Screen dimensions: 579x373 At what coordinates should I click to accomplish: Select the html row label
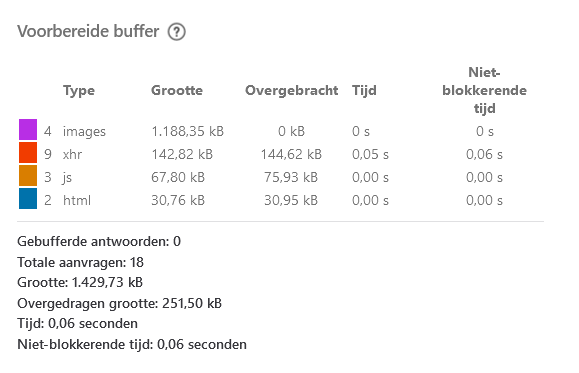[x=77, y=200]
